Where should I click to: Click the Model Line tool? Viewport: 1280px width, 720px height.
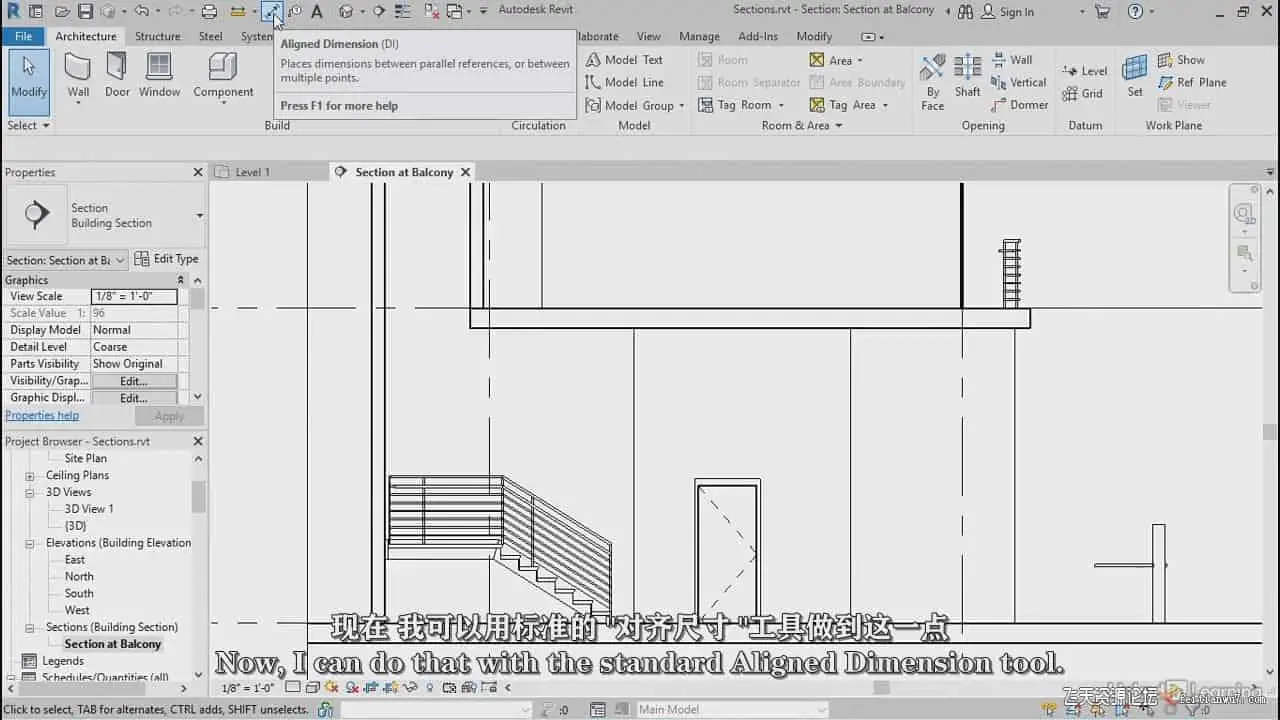625,83
